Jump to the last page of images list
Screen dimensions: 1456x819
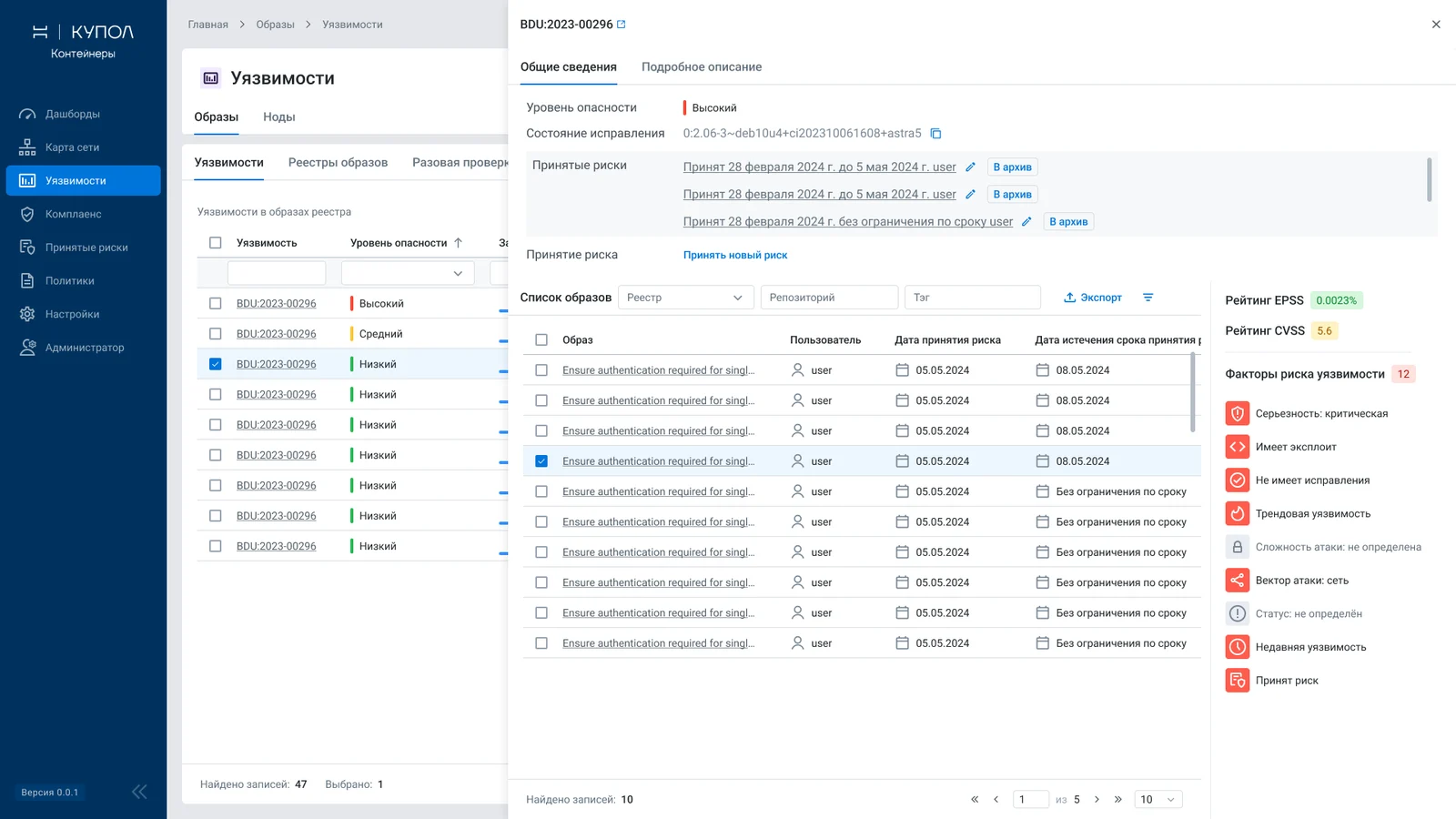(x=1118, y=800)
